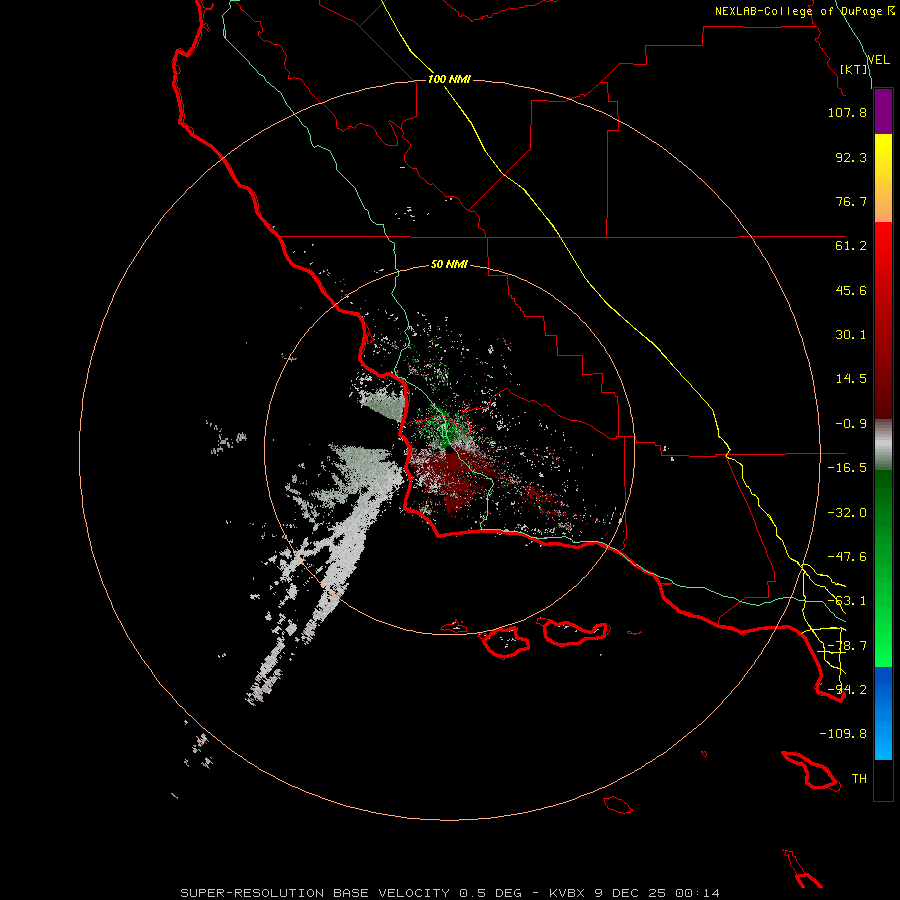Select the -109.8 legend value
The width and height of the screenshot is (900, 900).
[843, 734]
